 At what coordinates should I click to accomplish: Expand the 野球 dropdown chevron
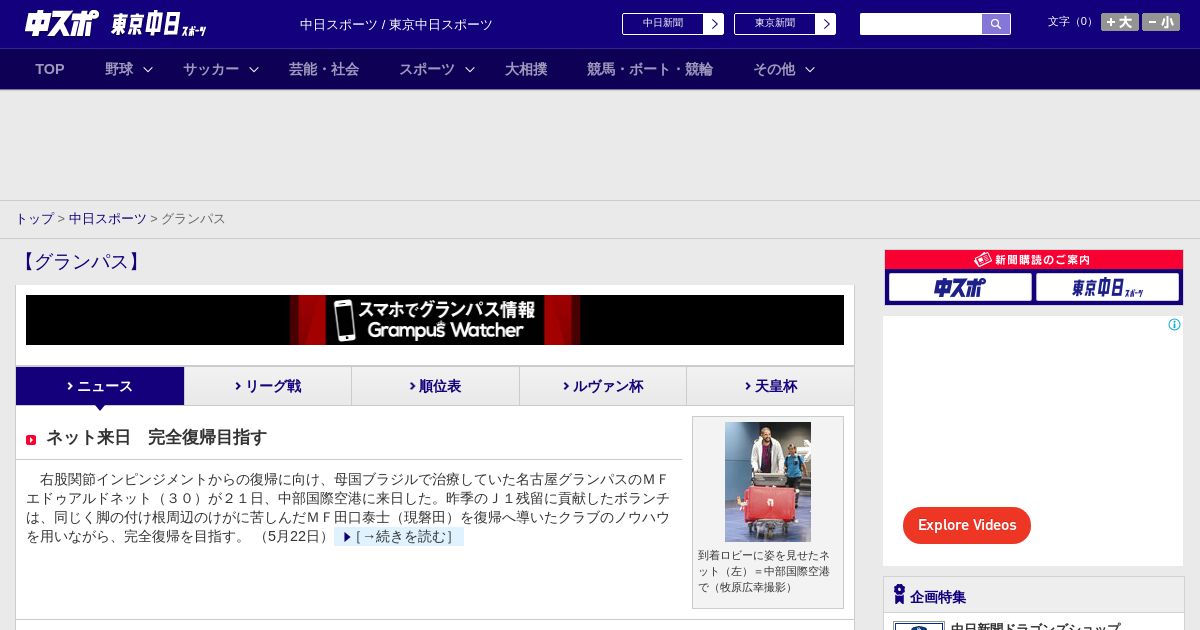pos(148,69)
